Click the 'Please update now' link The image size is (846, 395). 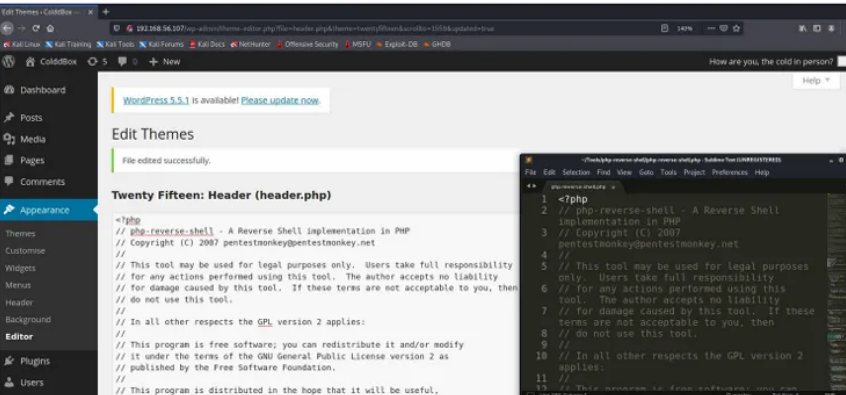[280, 100]
